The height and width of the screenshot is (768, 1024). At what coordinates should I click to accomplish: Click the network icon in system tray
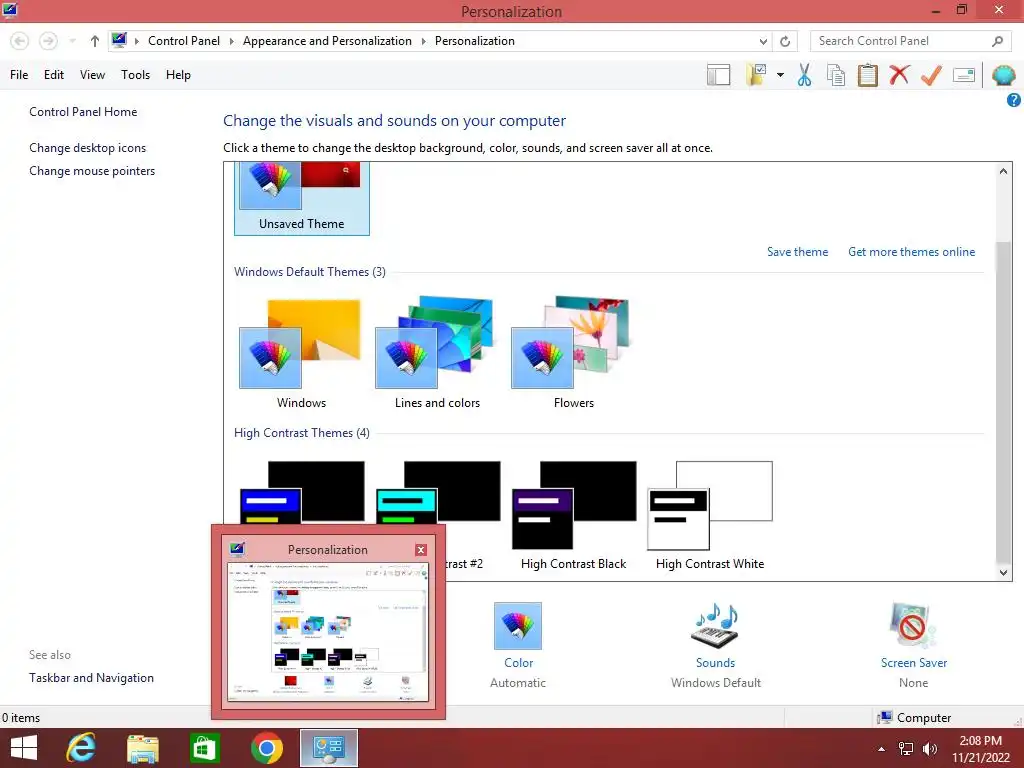pos(906,749)
